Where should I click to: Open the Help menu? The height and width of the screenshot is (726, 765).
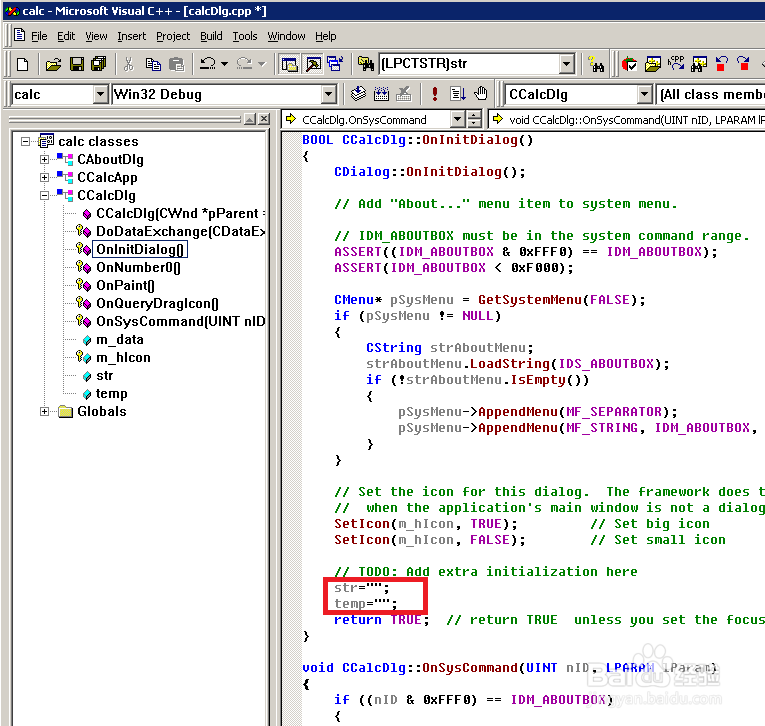(325, 36)
